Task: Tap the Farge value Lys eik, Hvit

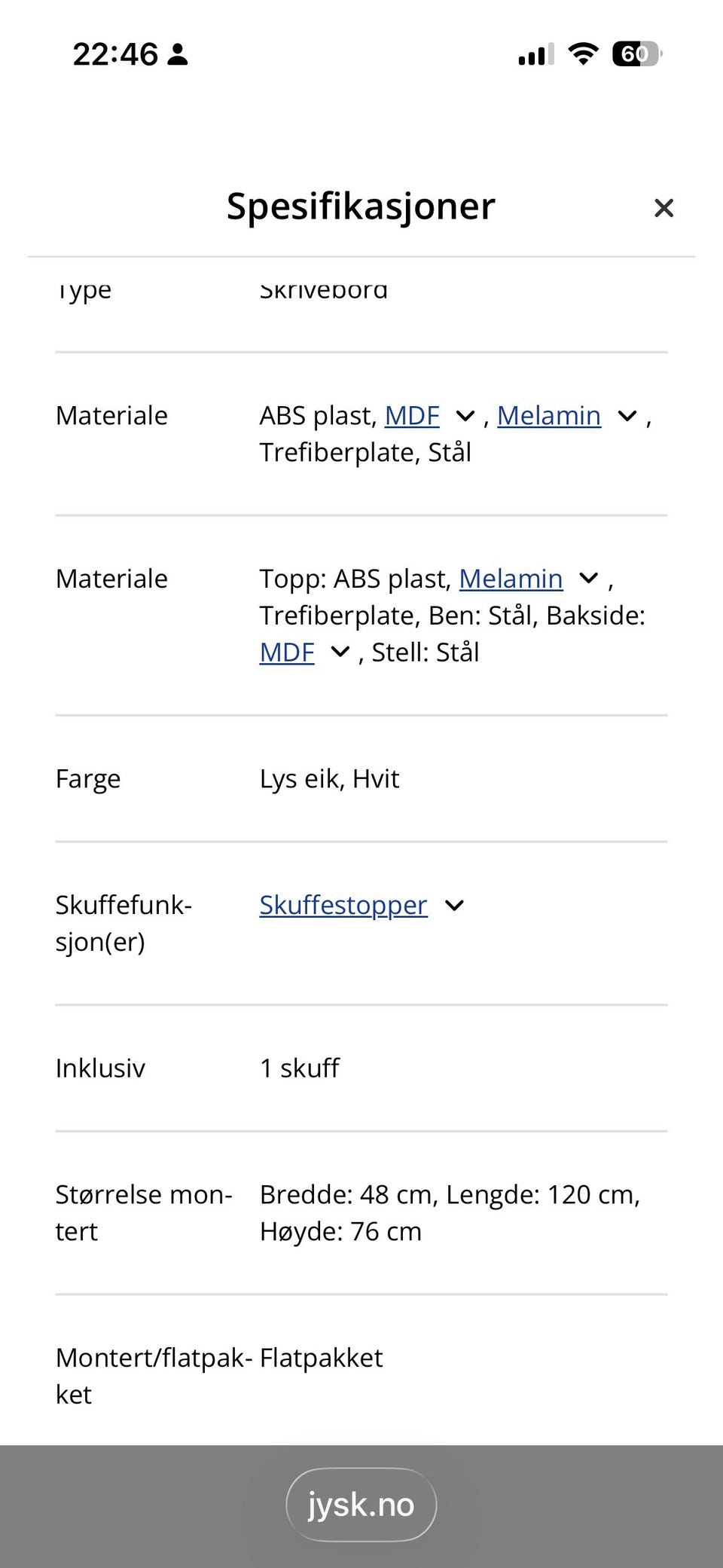Action: [329, 778]
